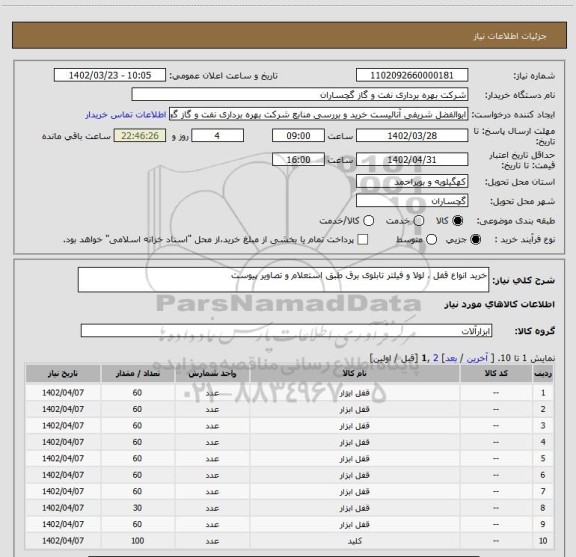Viewport: 576px width, 557px height.
Task: Select the متوسط purchase type radio
Action: click(431, 240)
